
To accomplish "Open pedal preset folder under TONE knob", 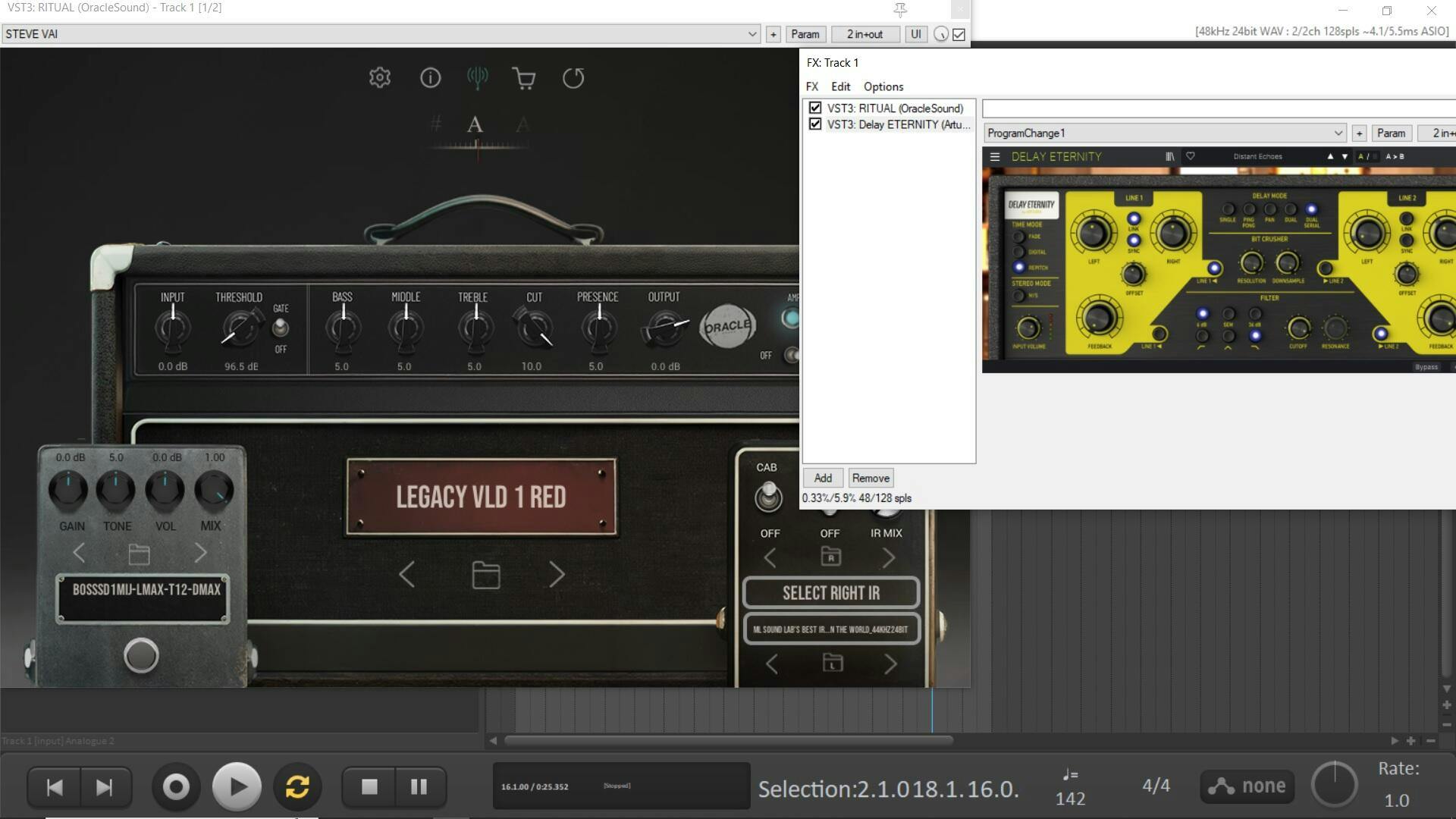I will tap(139, 554).
